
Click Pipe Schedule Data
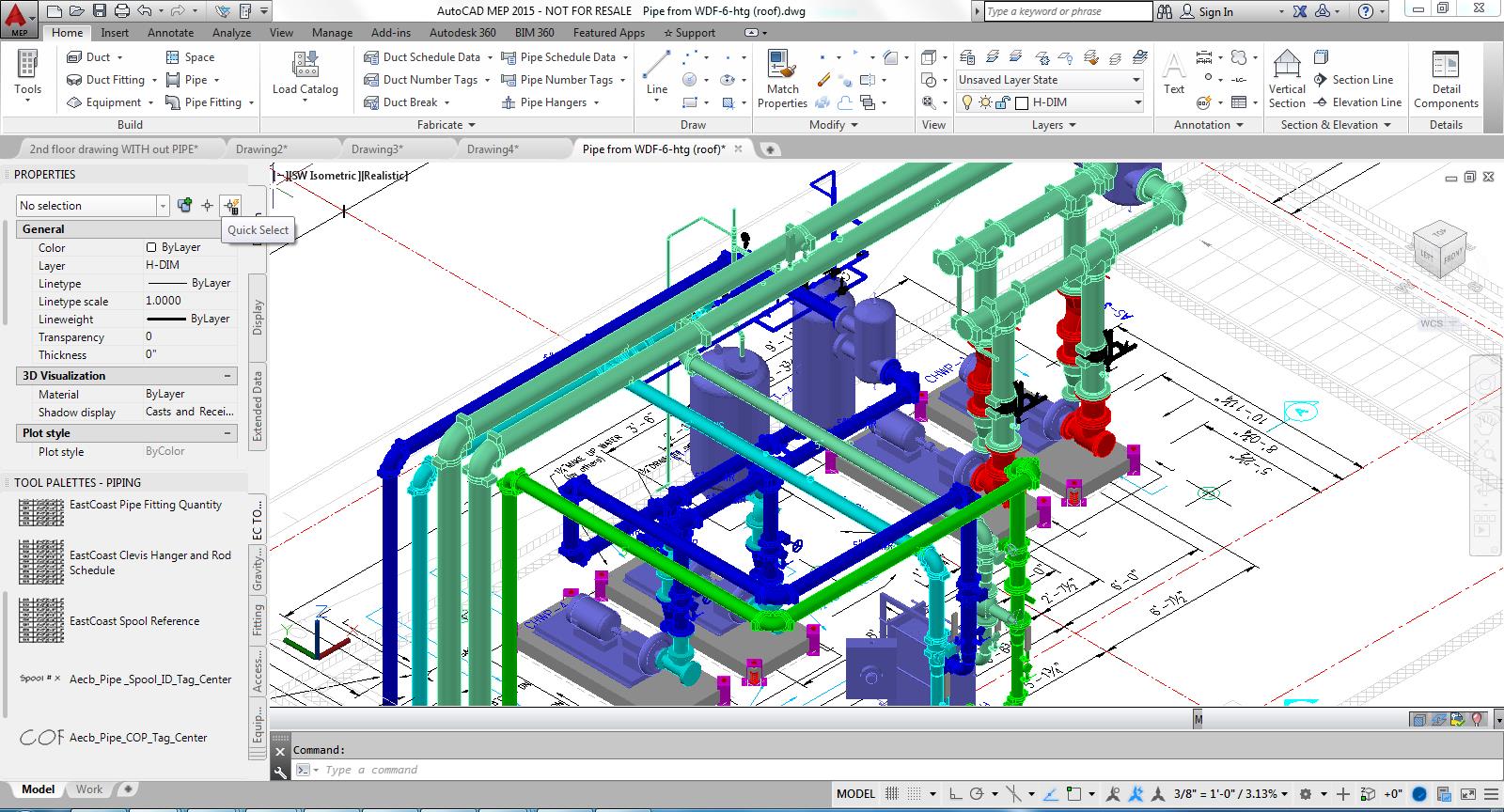[x=564, y=57]
